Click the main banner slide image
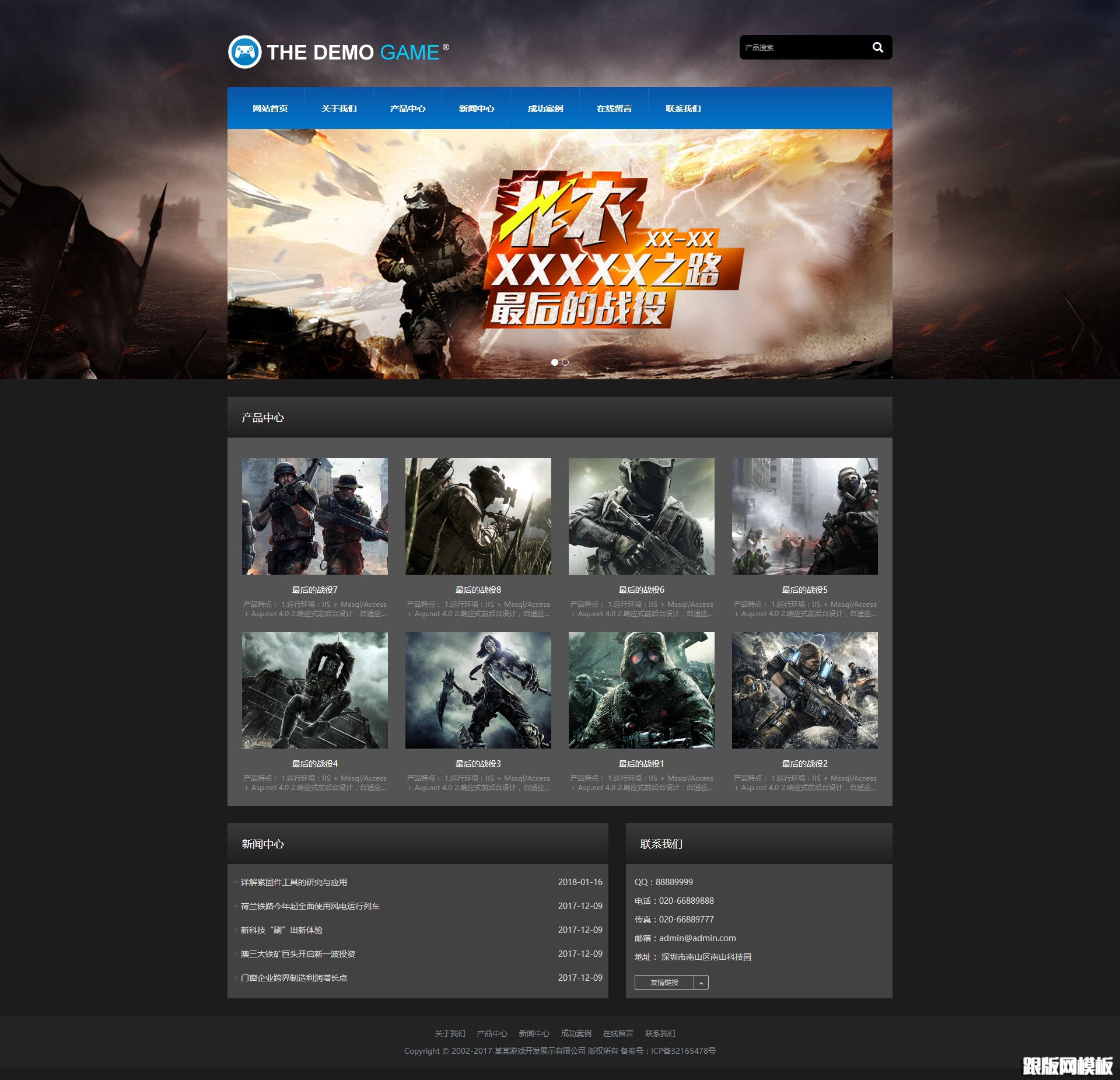 [559, 254]
